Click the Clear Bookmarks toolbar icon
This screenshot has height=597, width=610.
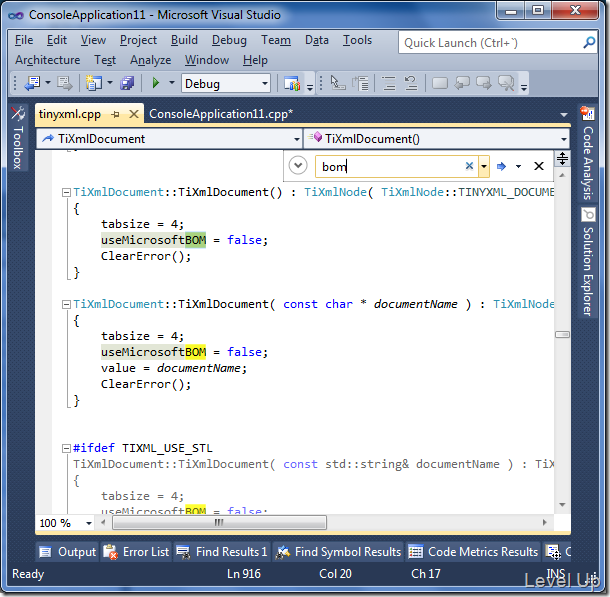[506, 83]
